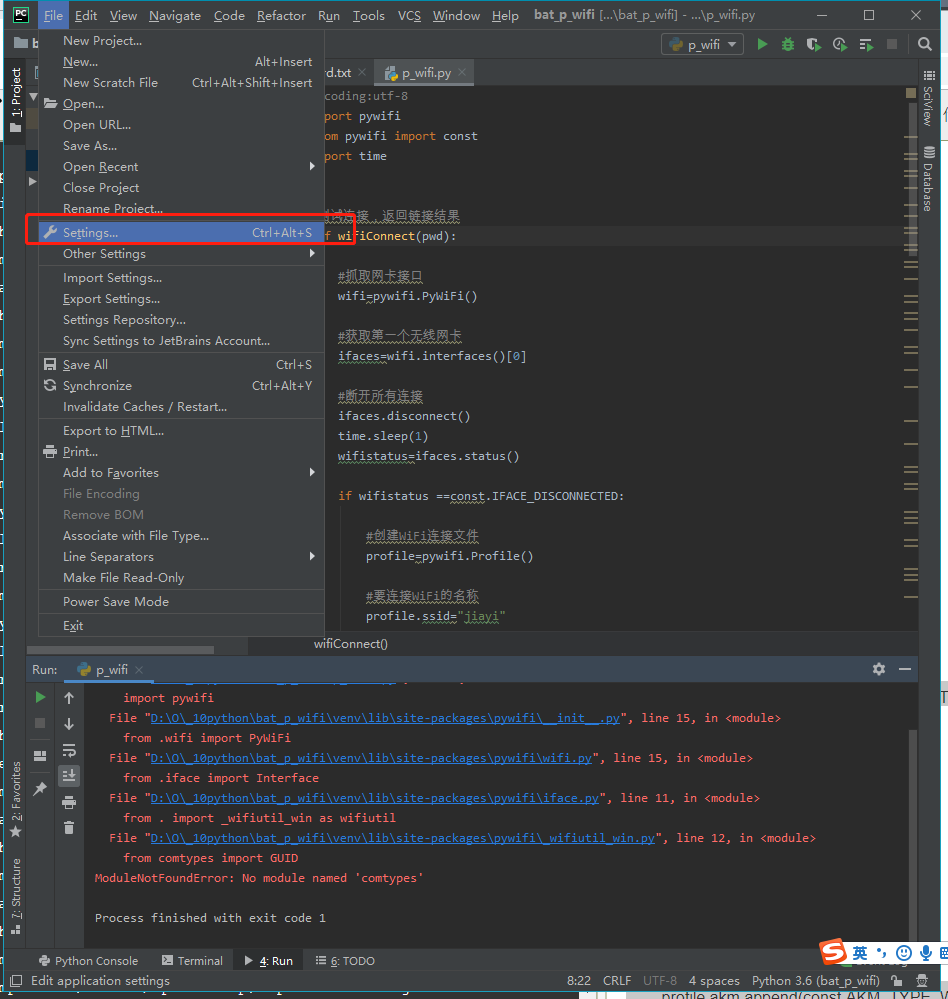Image resolution: width=948 pixels, height=999 pixels.
Task: Clear all console output with the trash icon
Action: click(x=69, y=828)
